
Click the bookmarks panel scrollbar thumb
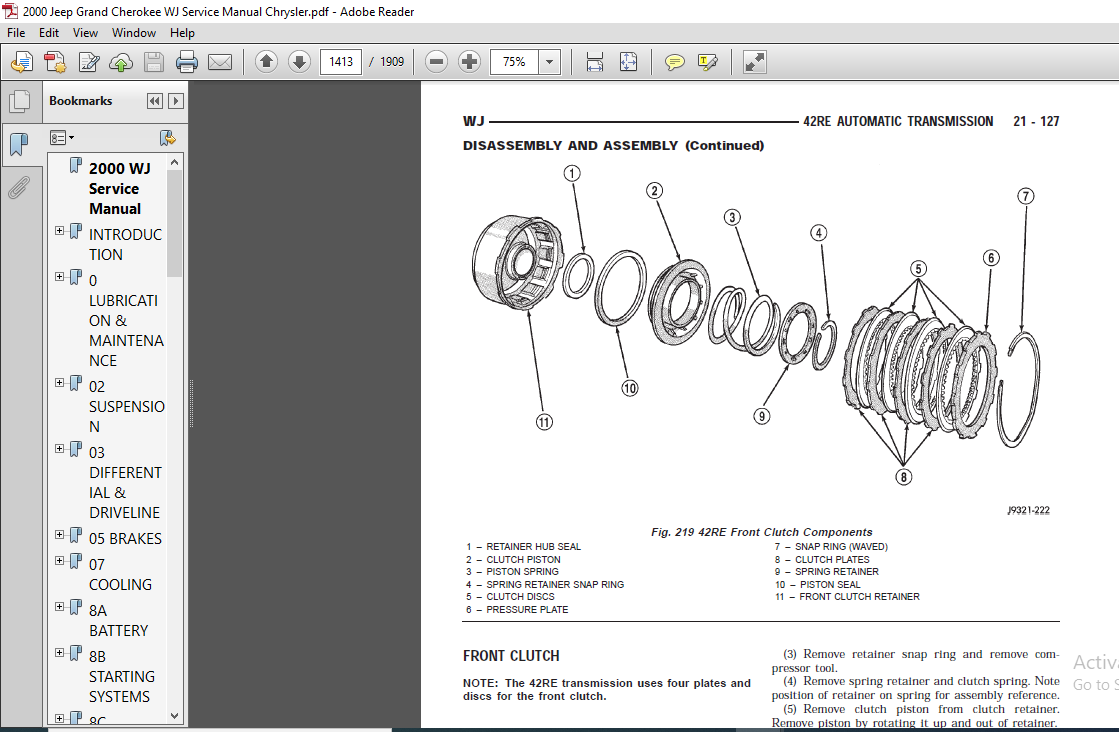click(x=174, y=223)
